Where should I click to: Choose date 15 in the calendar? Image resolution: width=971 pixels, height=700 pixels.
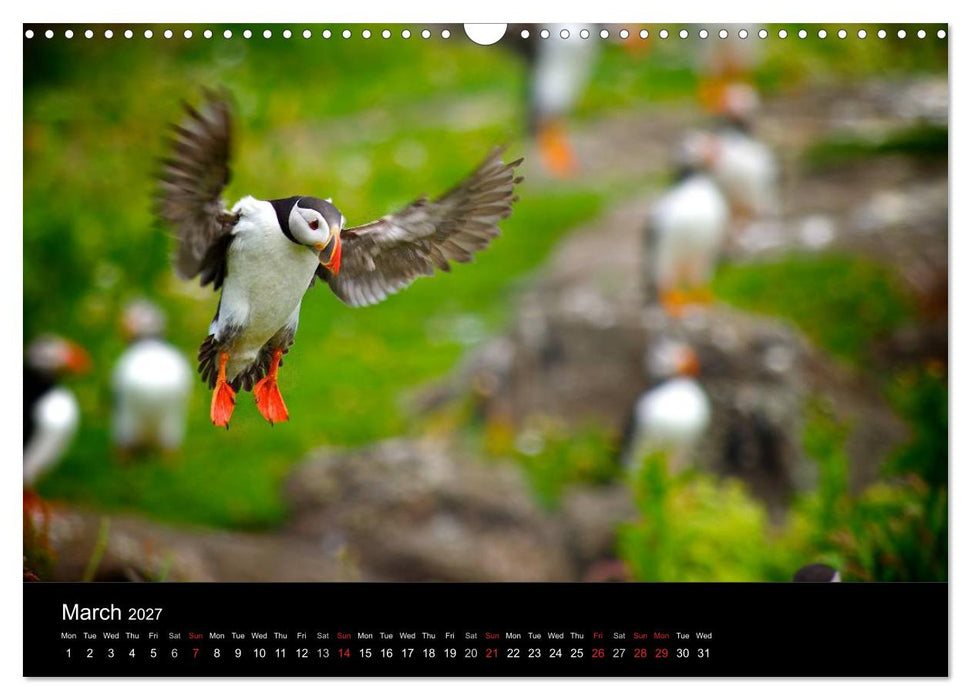pyautogui.click(x=365, y=653)
